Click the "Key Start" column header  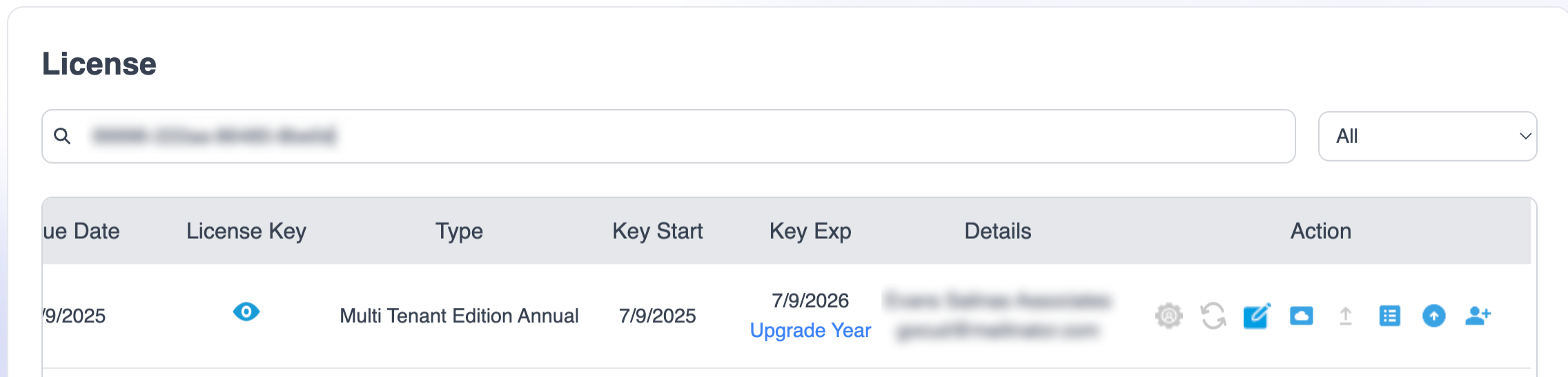[x=657, y=231]
